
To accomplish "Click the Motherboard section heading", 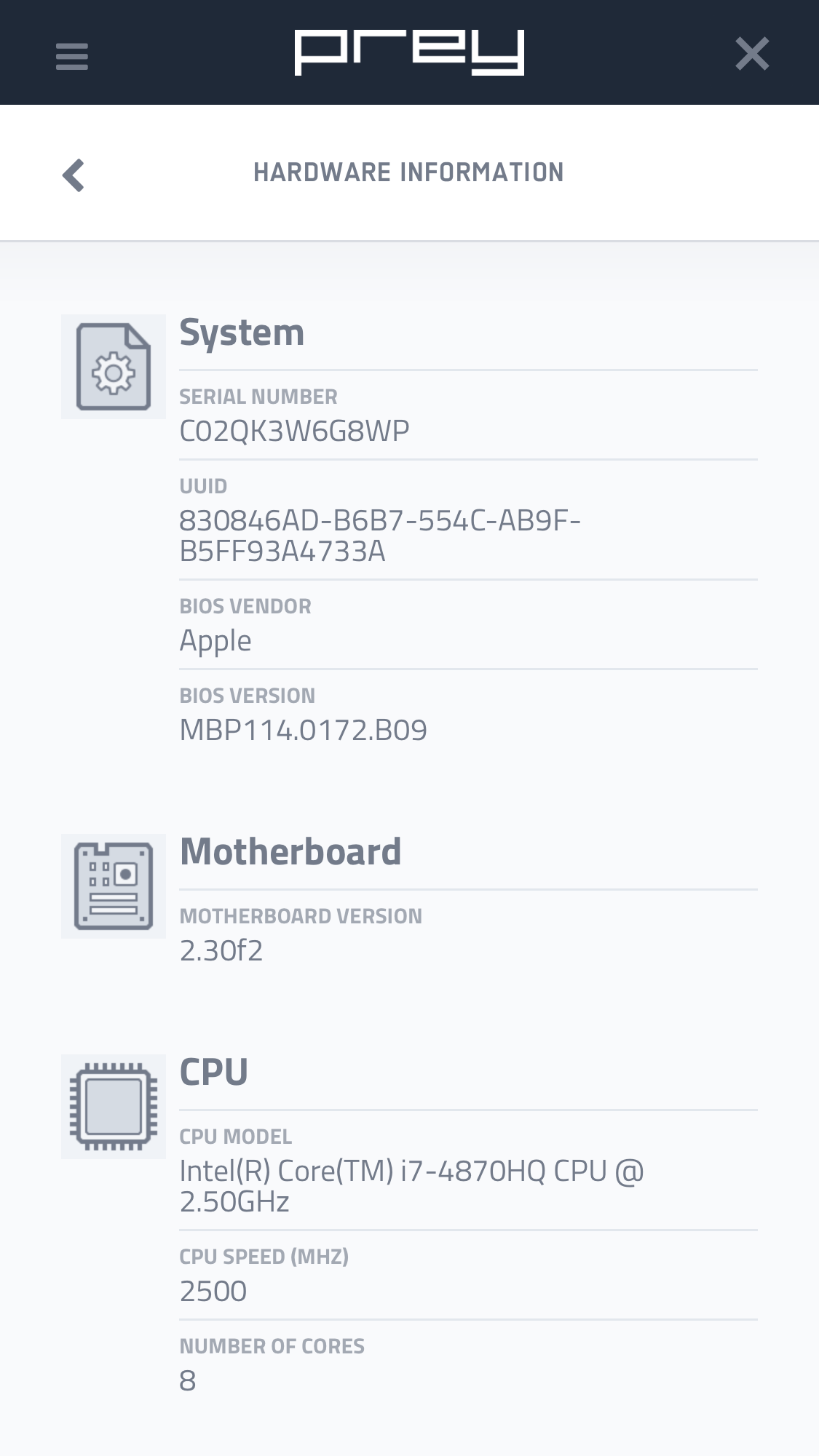I will tap(290, 851).
